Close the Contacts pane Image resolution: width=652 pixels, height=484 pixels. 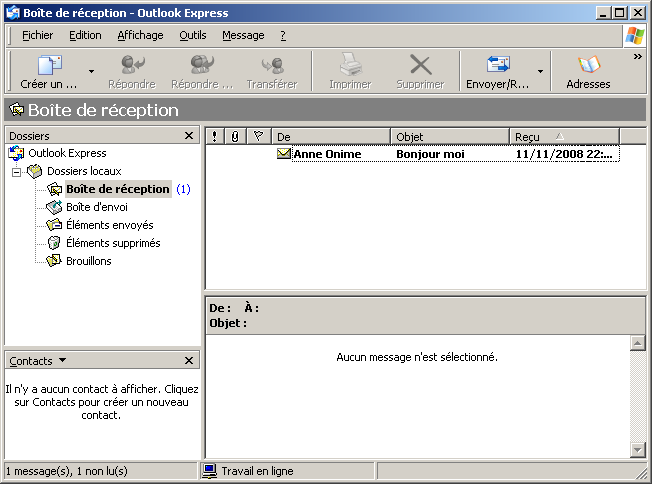pos(189,361)
